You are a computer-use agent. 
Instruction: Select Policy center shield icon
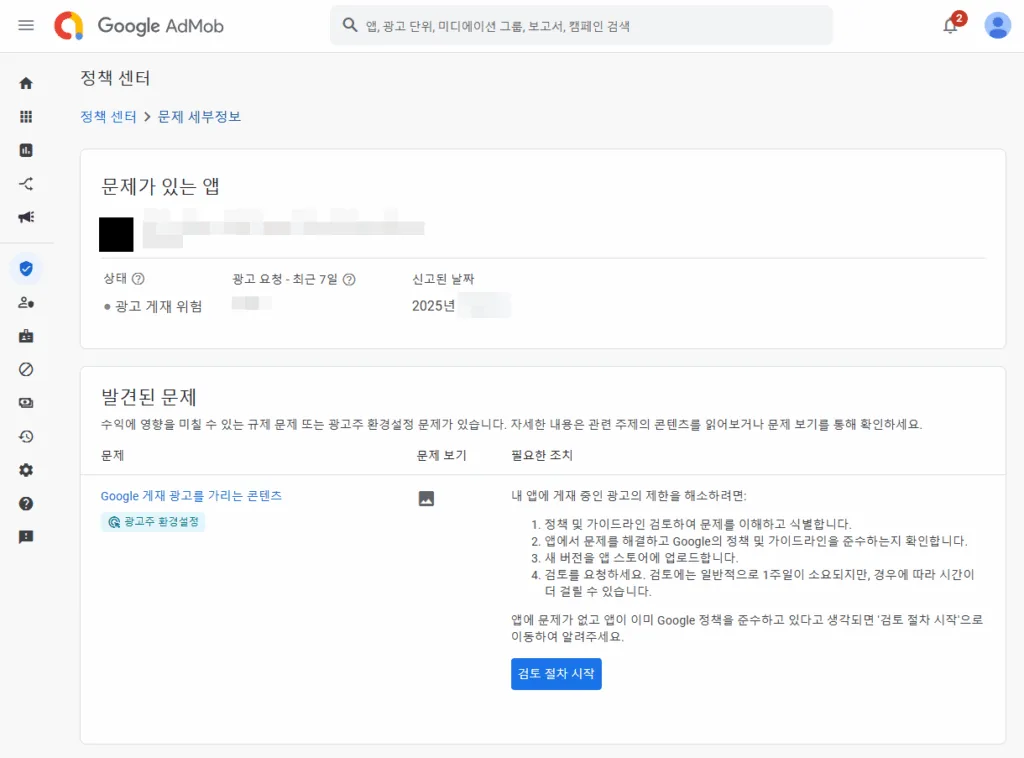point(26,268)
